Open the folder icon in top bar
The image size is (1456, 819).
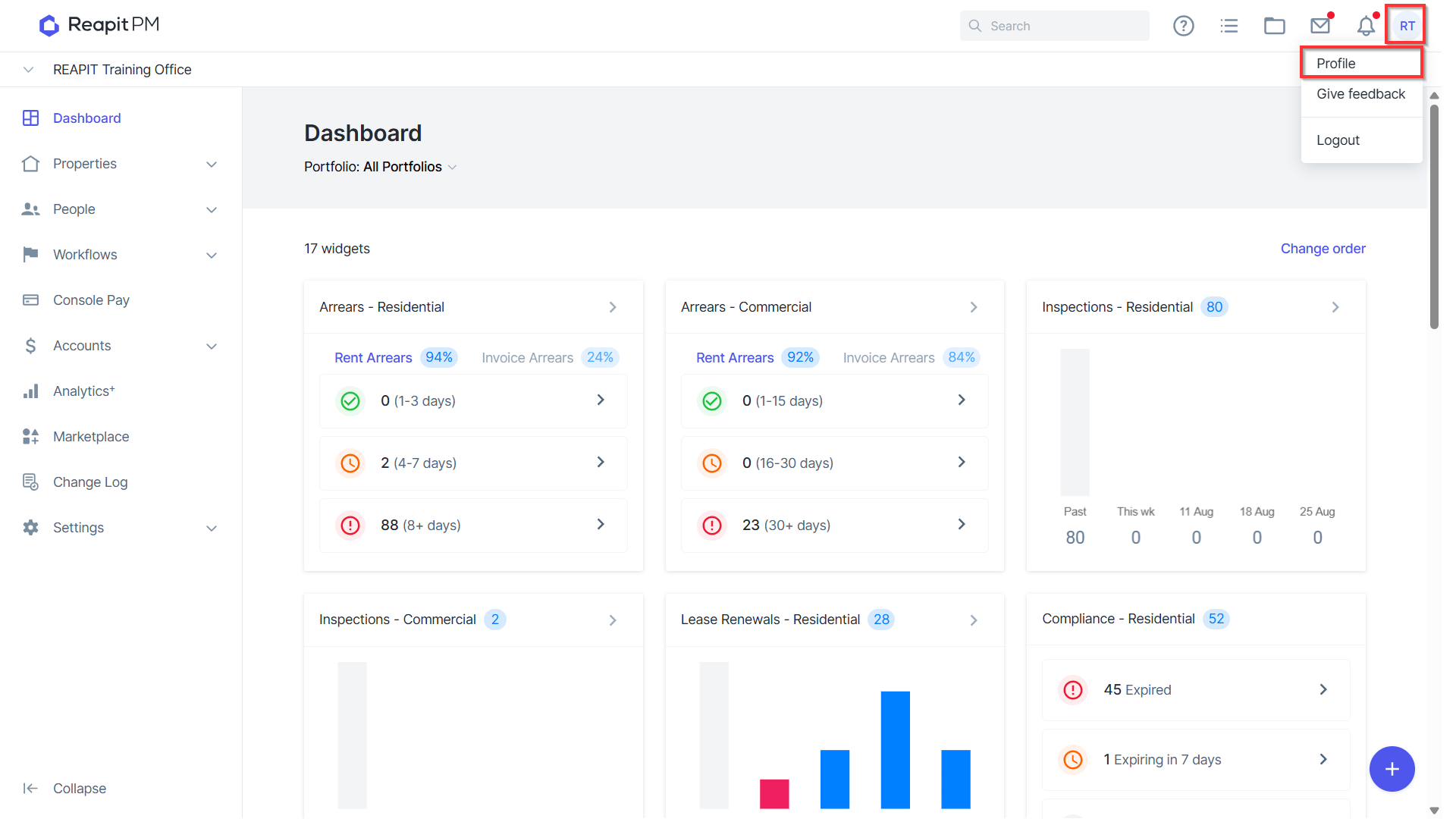1274,26
